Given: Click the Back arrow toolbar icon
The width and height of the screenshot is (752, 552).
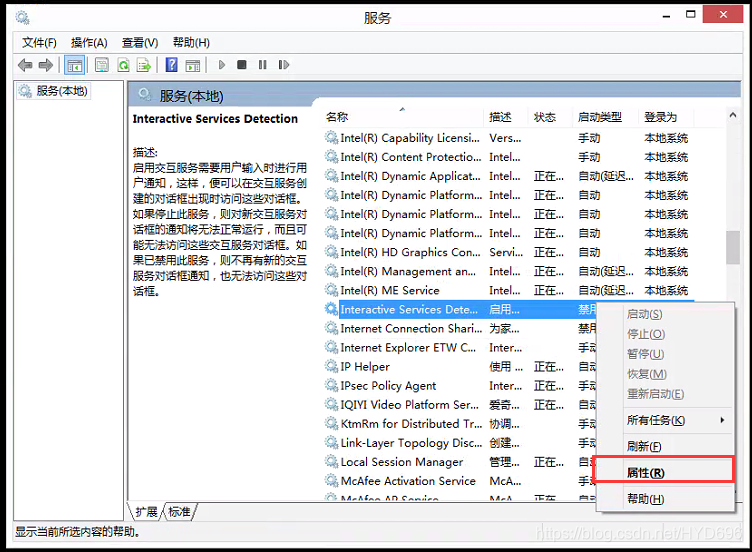Looking at the screenshot, I should pyautogui.click(x=25, y=65).
